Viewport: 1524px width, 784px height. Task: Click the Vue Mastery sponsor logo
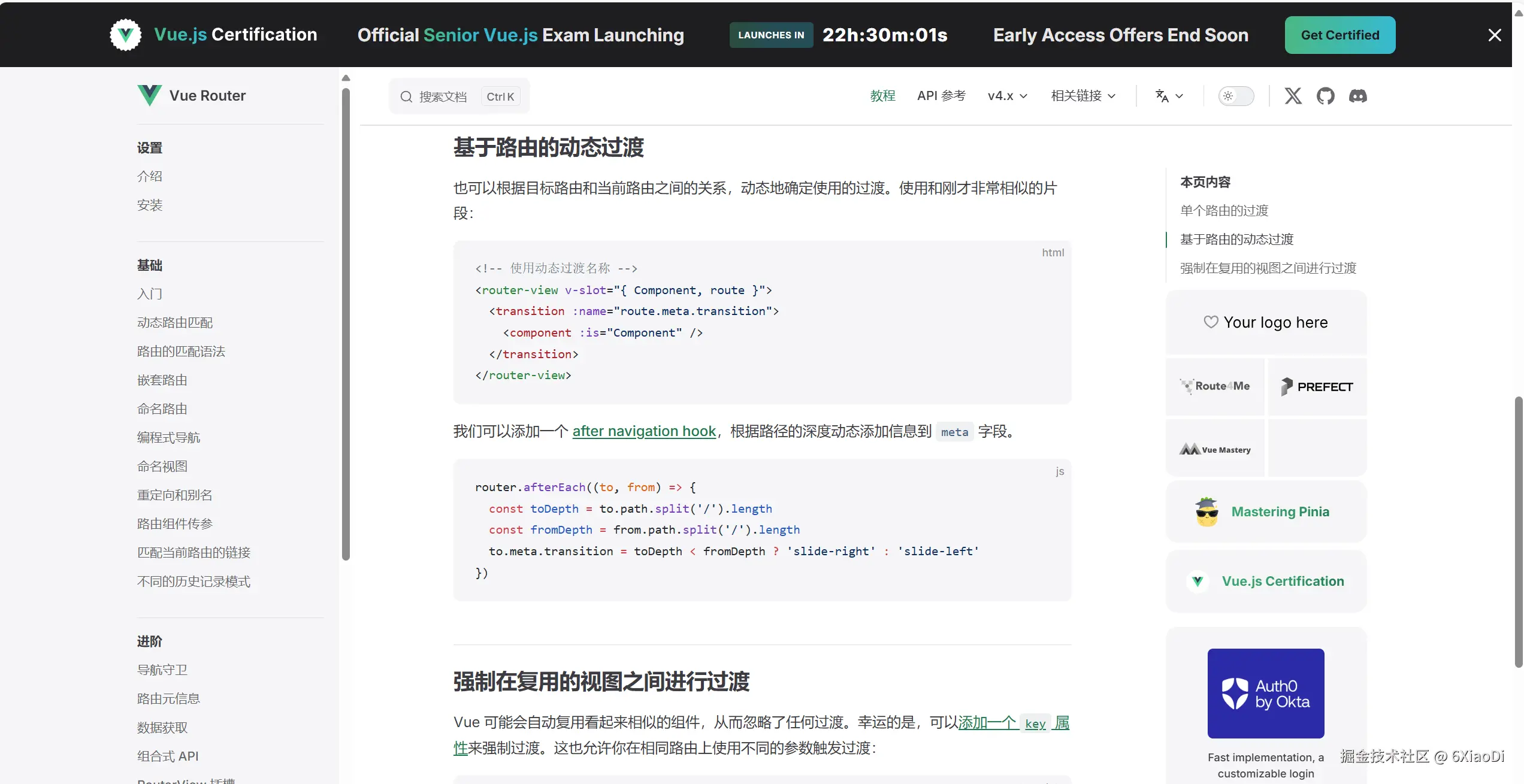pos(1215,449)
